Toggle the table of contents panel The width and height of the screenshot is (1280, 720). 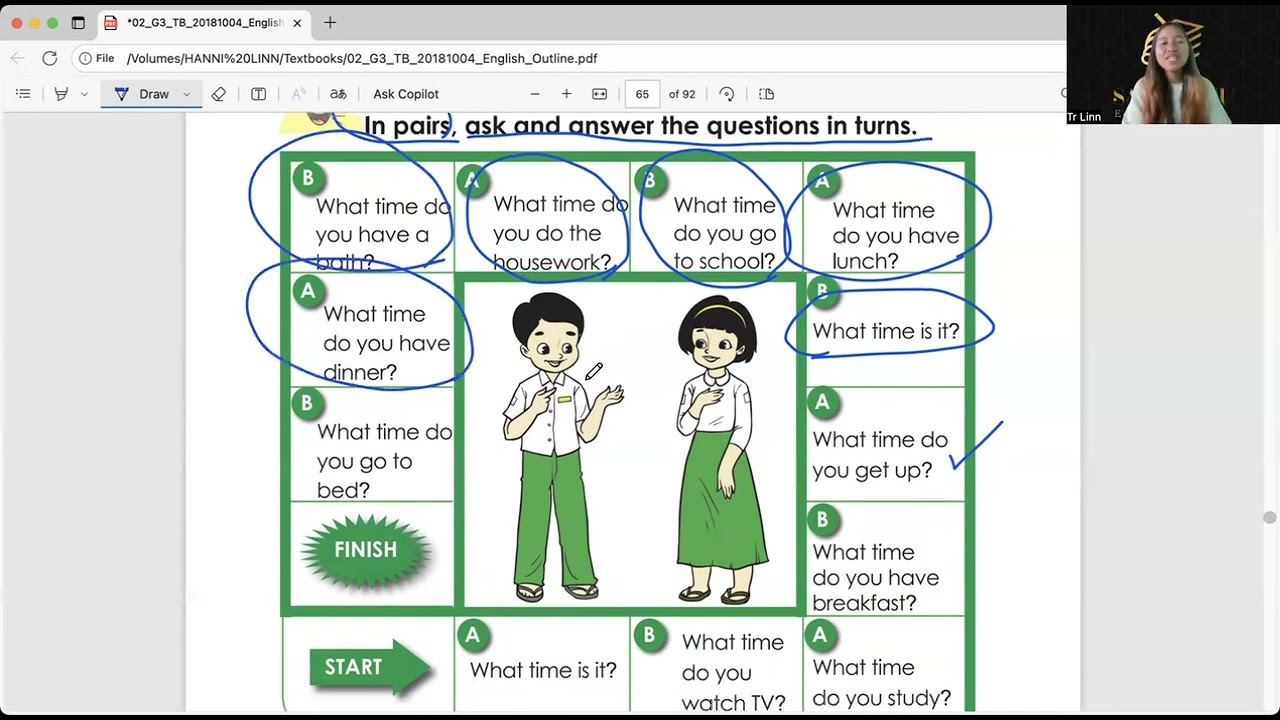pyautogui.click(x=23, y=94)
